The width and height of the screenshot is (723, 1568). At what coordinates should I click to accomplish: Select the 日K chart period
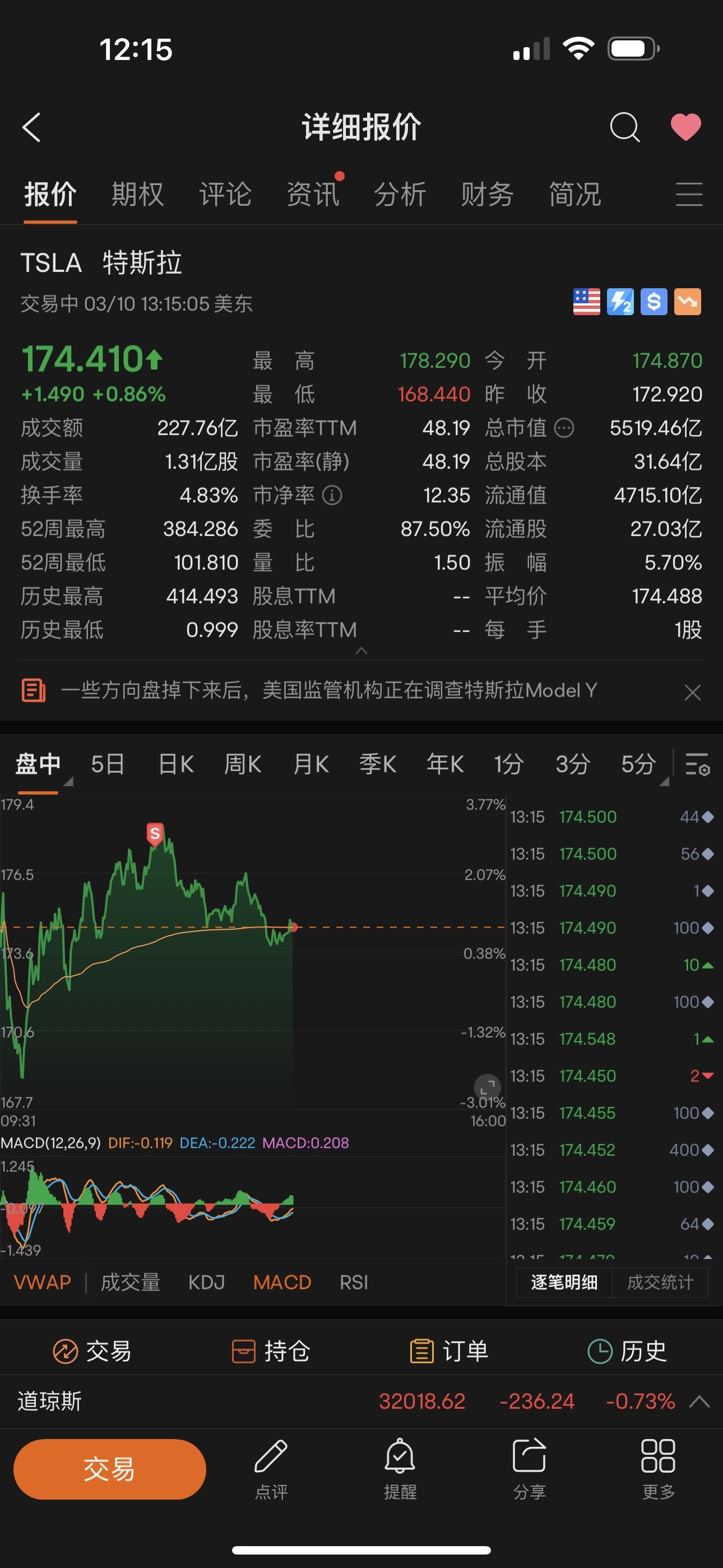tap(176, 763)
